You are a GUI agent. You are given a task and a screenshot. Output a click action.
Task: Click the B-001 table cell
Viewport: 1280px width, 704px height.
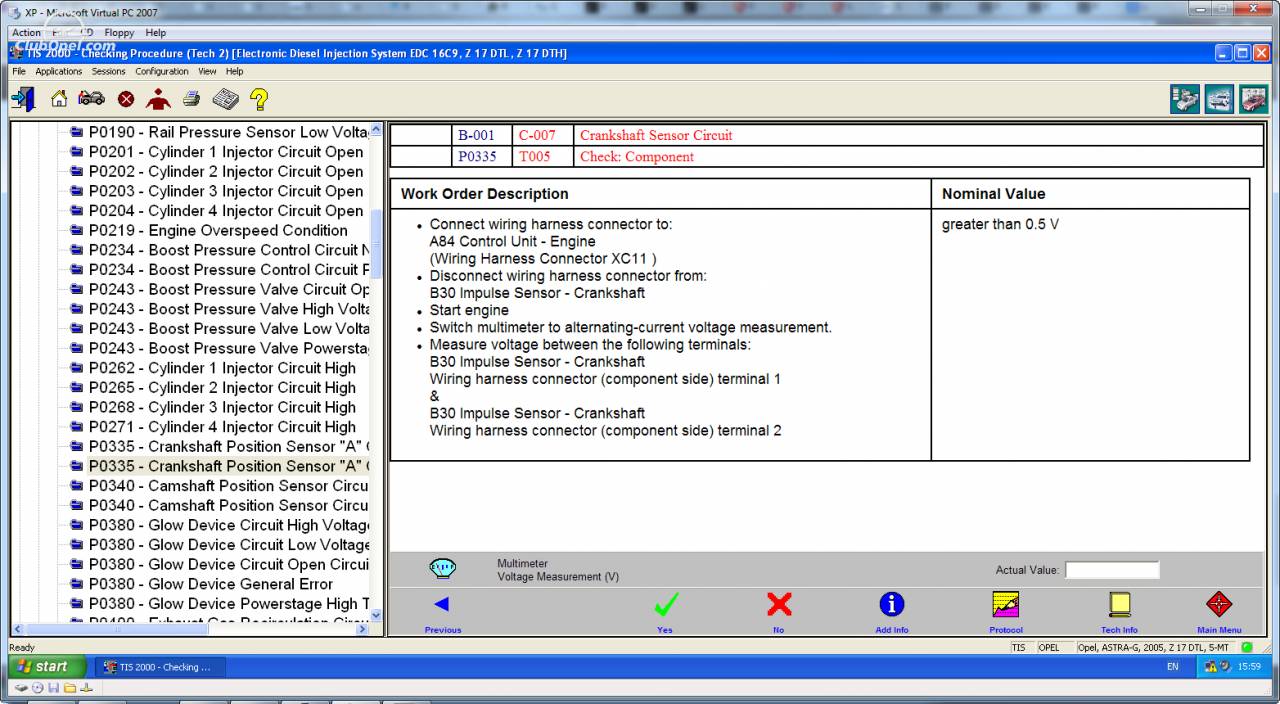[x=481, y=135]
